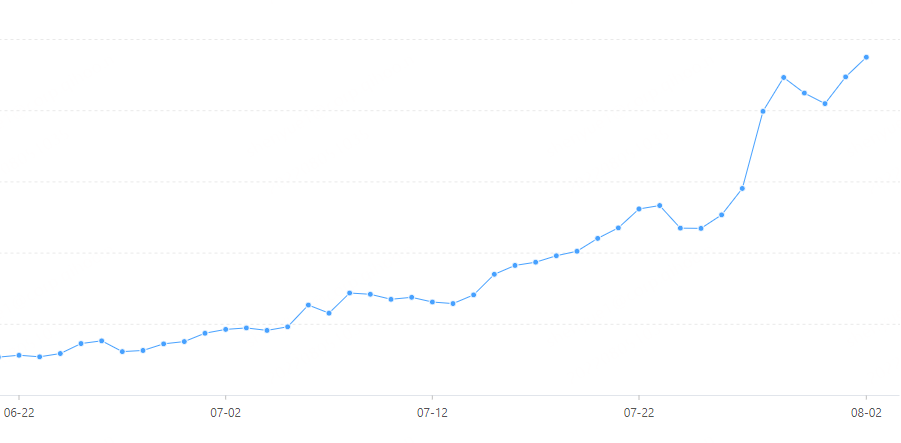
Task: Click the data point above 07-12
Action: click(432, 301)
